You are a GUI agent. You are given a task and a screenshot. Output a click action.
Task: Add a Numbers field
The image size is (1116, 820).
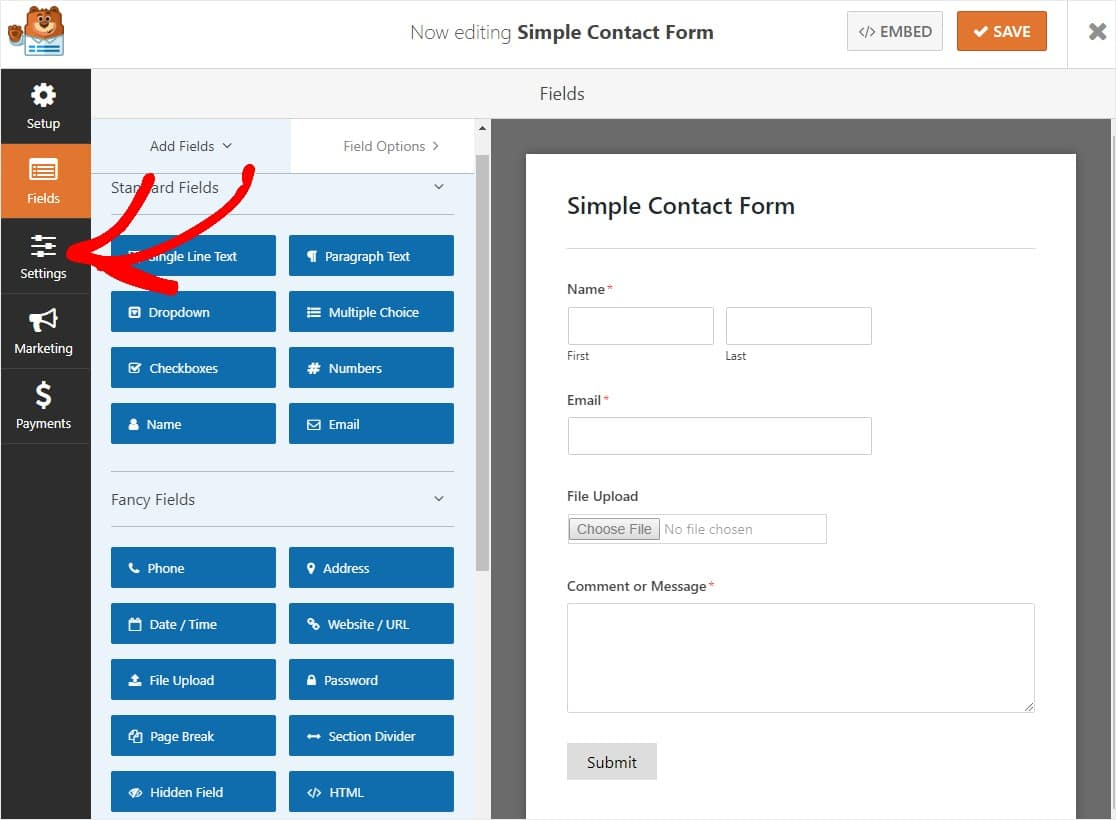point(371,367)
